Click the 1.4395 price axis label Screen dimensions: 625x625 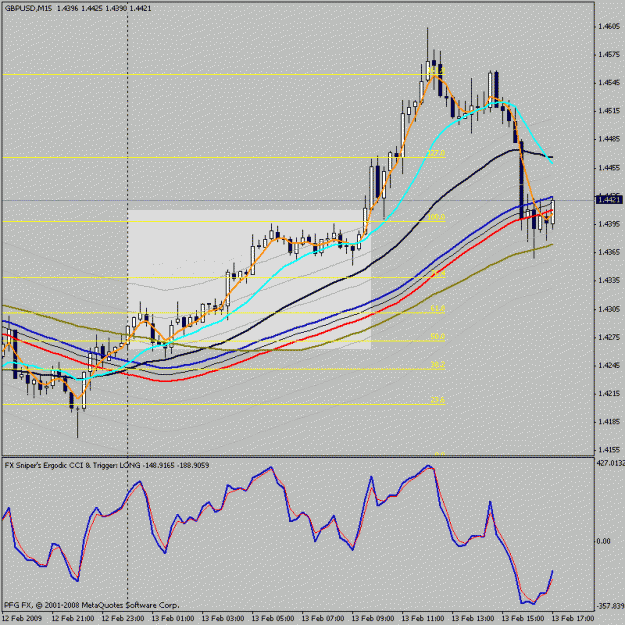[609, 224]
